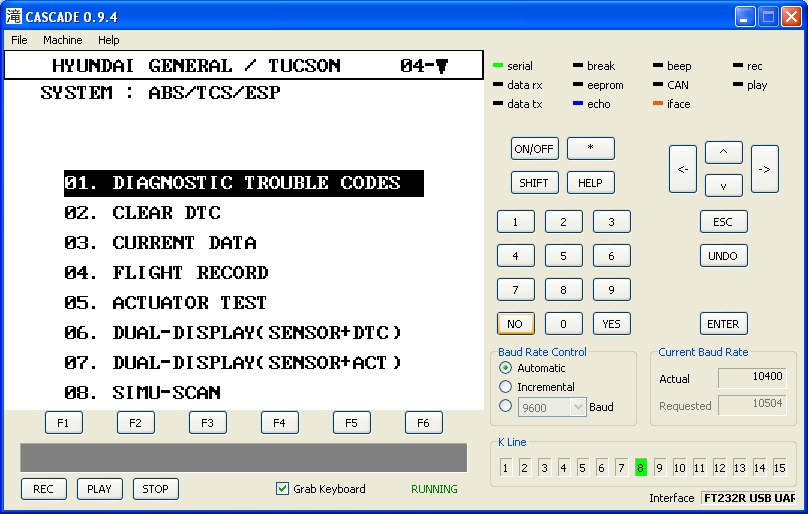The height and width of the screenshot is (514, 808).
Task: Click the down arrow button
Action: [x=723, y=186]
